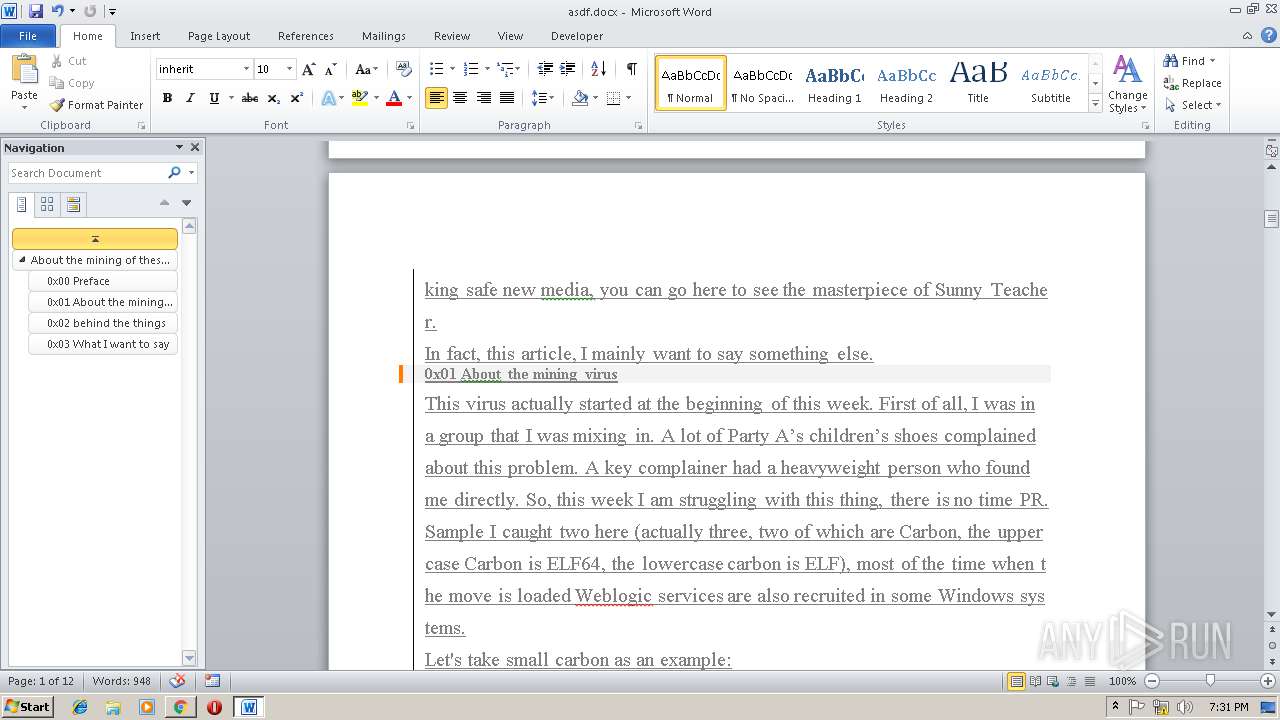
Task: Toggle Superscript formatting
Action: point(297,98)
